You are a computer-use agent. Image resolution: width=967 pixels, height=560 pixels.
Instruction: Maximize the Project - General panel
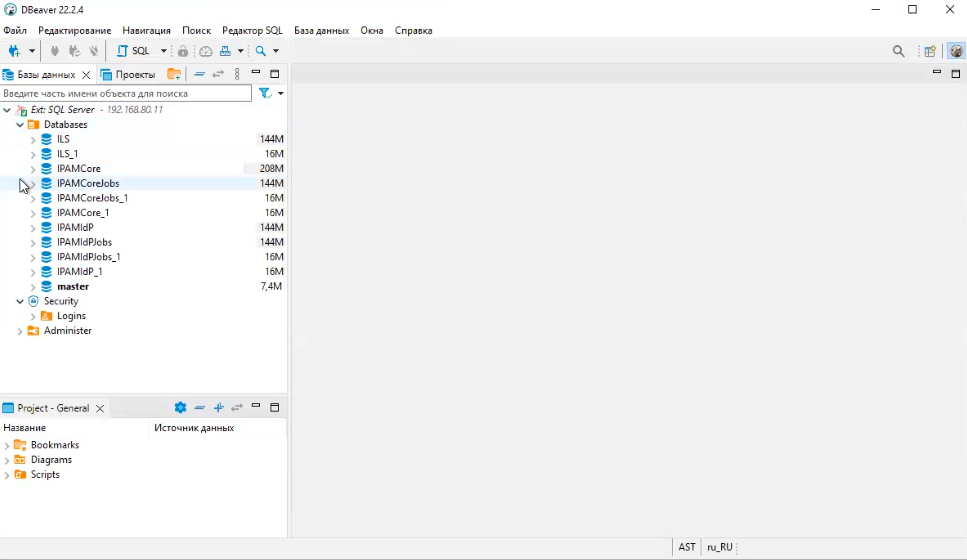[x=275, y=408]
